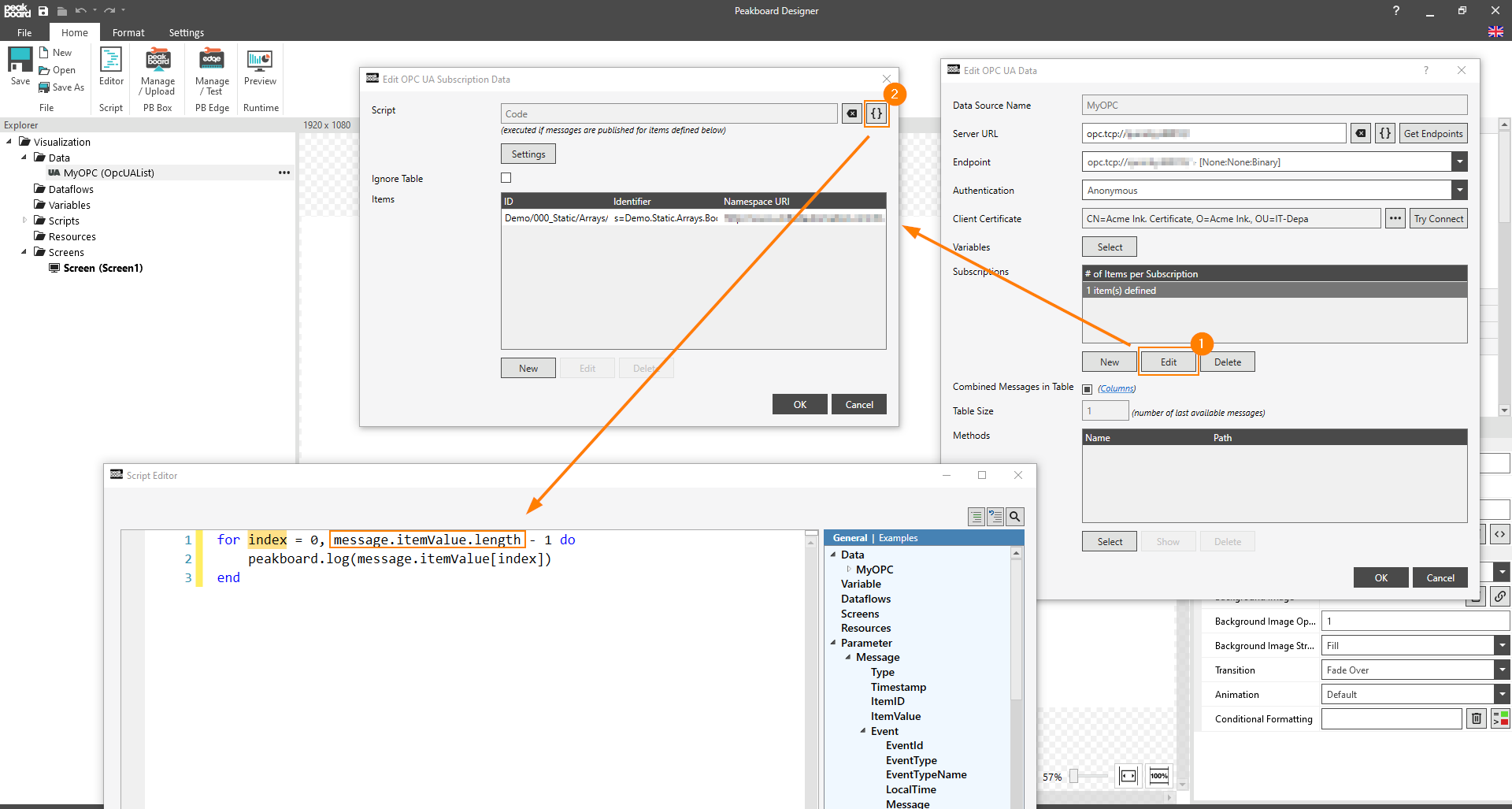1512x809 pixels.
Task: Click Settings button in Subscription dialog
Action: click(528, 154)
